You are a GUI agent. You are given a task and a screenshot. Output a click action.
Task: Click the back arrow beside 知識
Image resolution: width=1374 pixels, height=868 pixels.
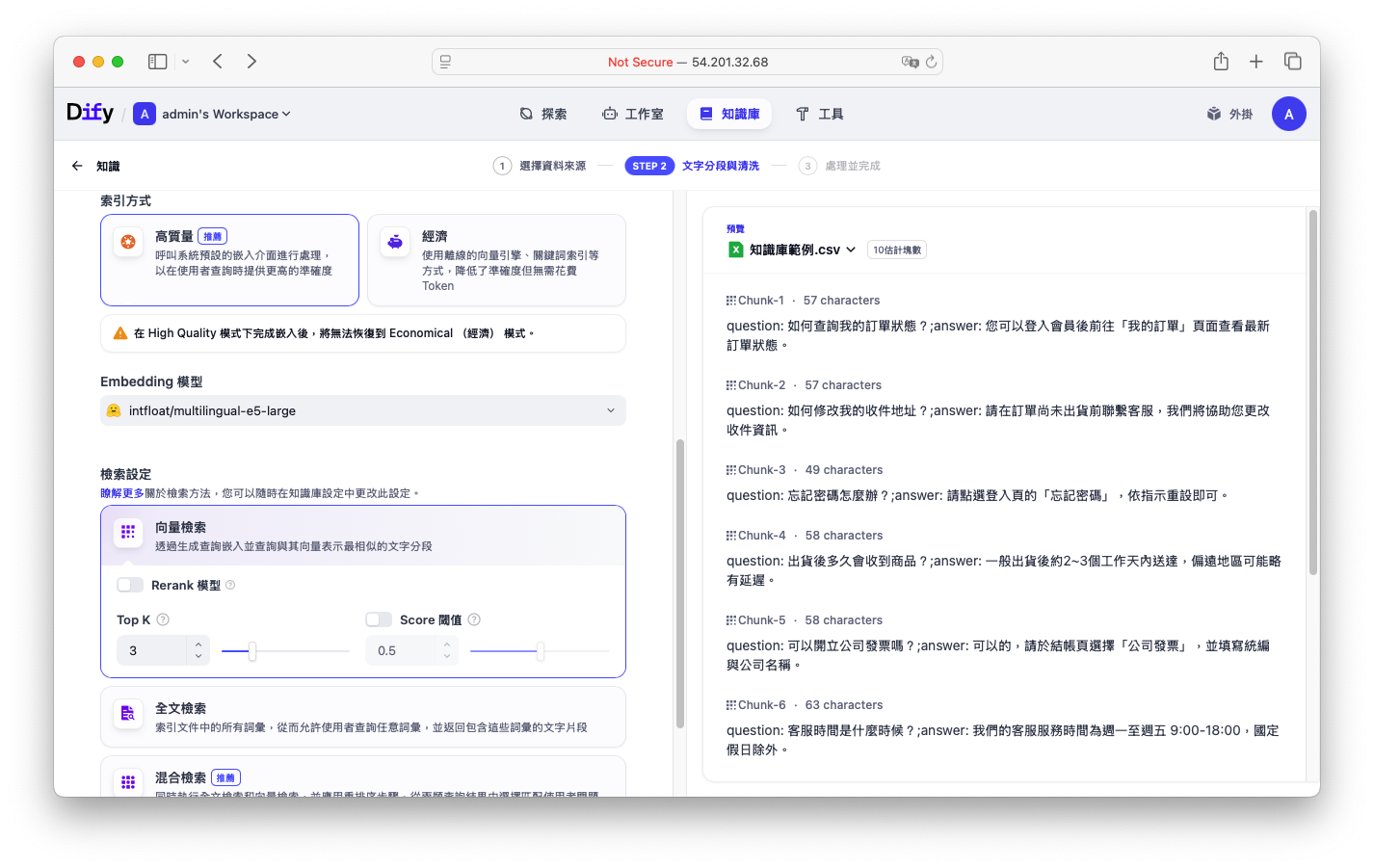point(77,166)
